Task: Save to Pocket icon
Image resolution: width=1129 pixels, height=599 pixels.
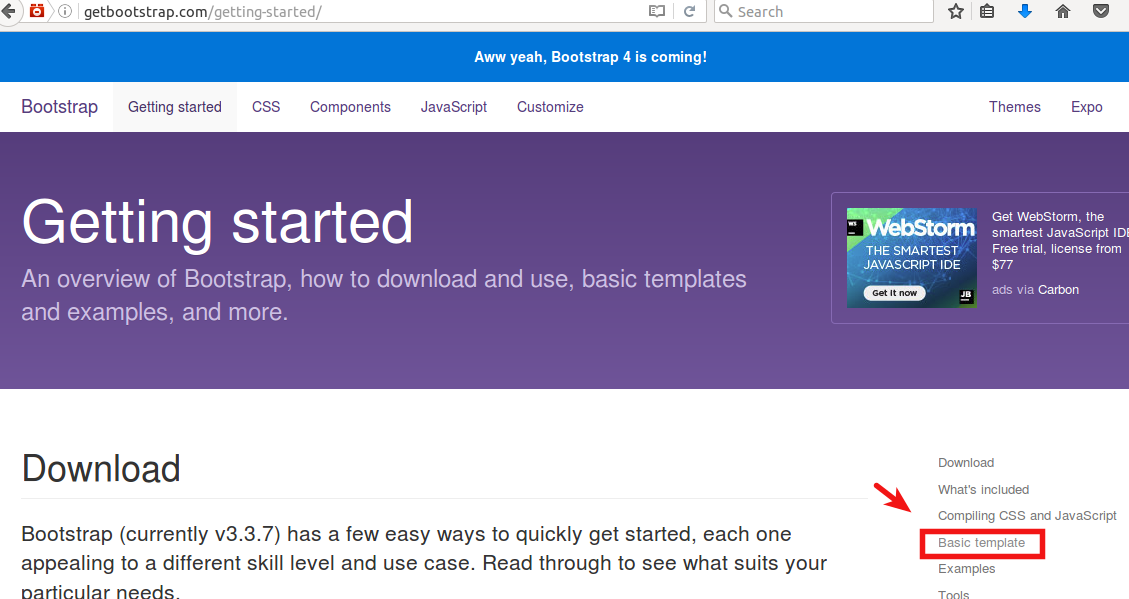Action: click(x=1101, y=12)
